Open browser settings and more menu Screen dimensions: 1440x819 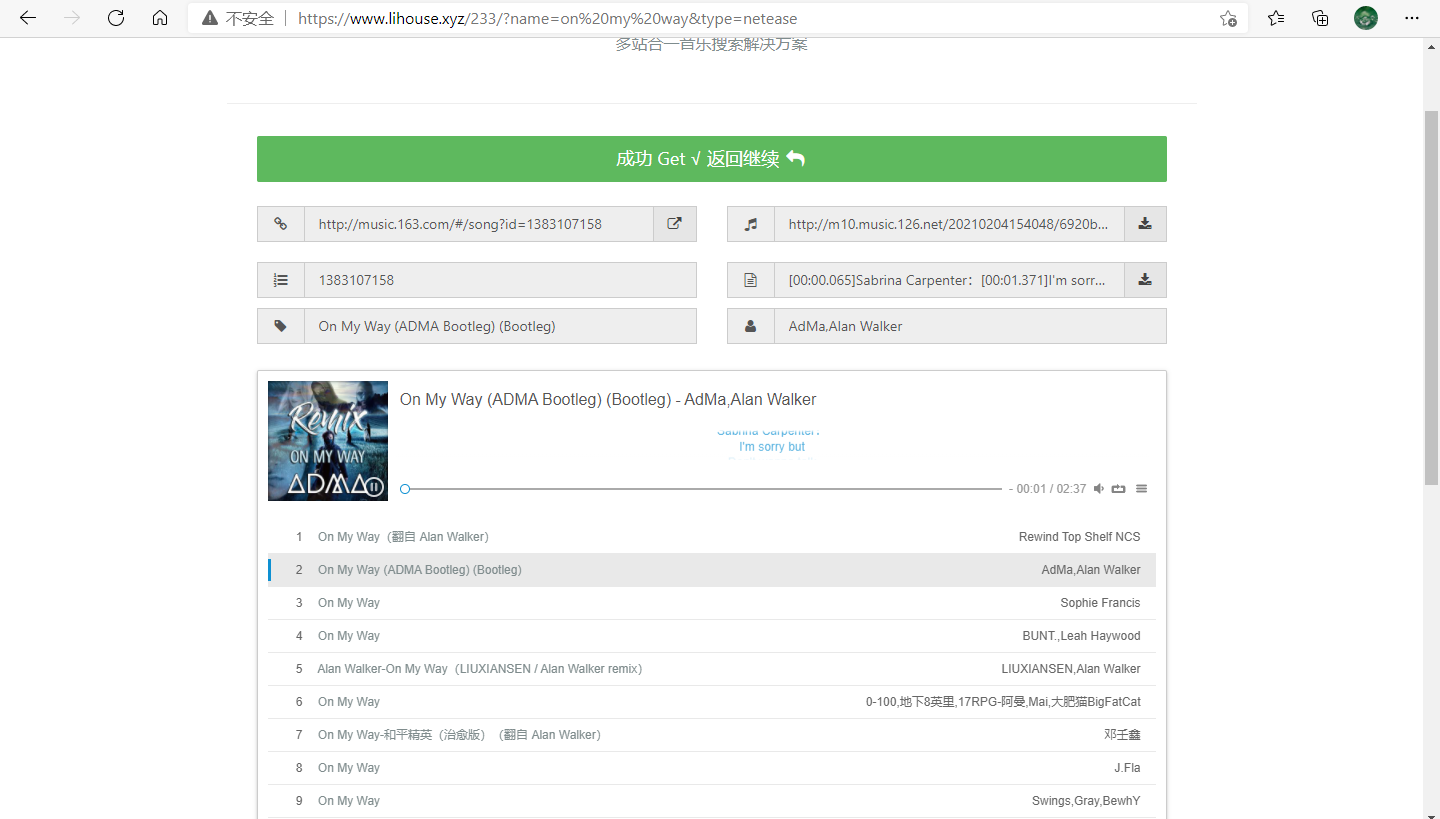pos(1412,18)
